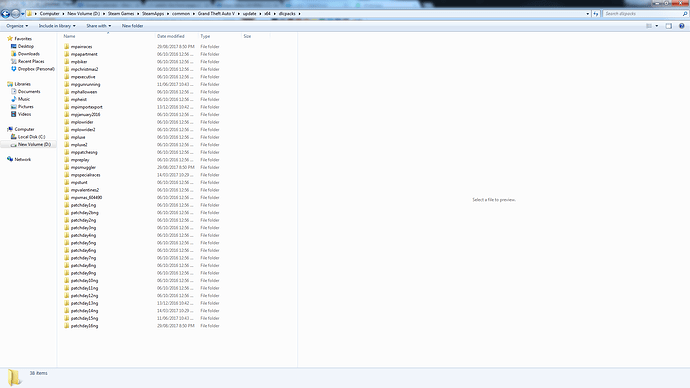Click the mpspecialraces folder icon
The width and height of the screenshot is (690, 388).
pos(67,175)
